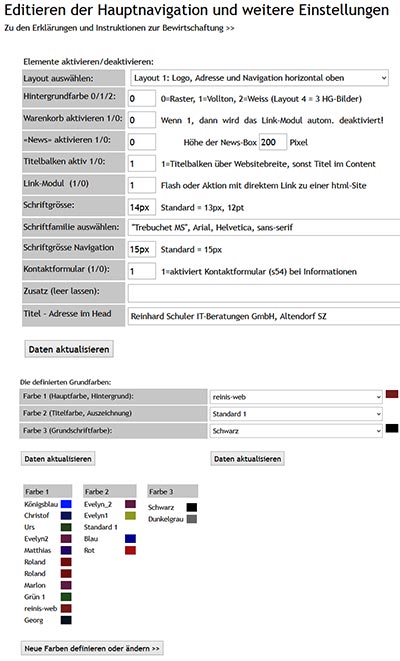Click Daten aktualisieren below the settings table
The height and width of the screenshot is (661, 400).
point(69,349)
